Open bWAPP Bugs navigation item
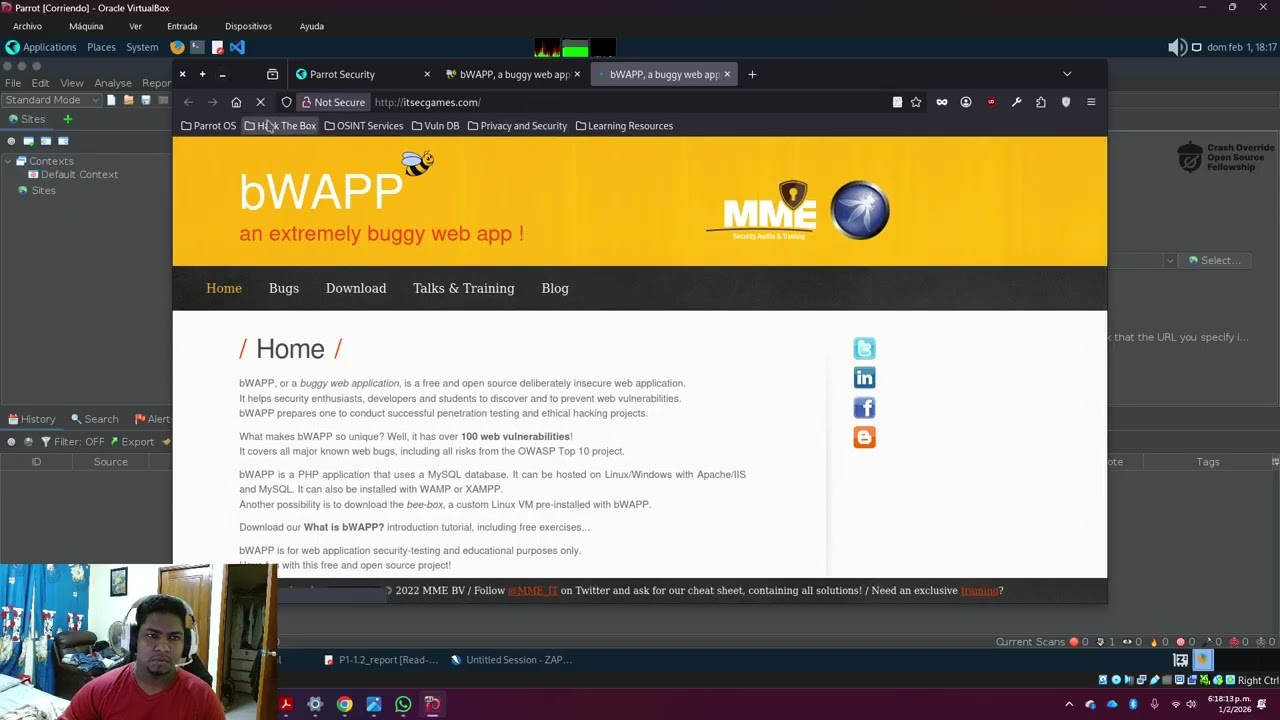This screenshot has width=1280, height=720. point(284,288)
